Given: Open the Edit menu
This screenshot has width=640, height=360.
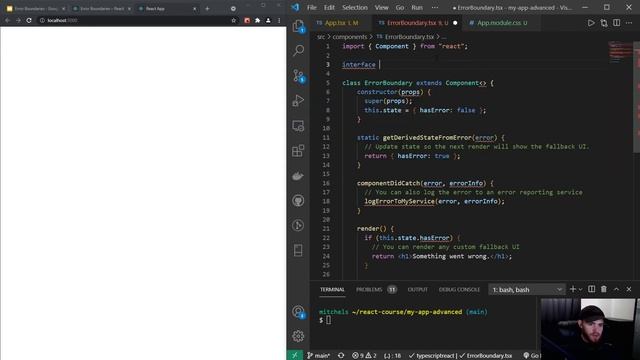Looking at the screenshot, I should pyautogui.click(x=329, y=7).
